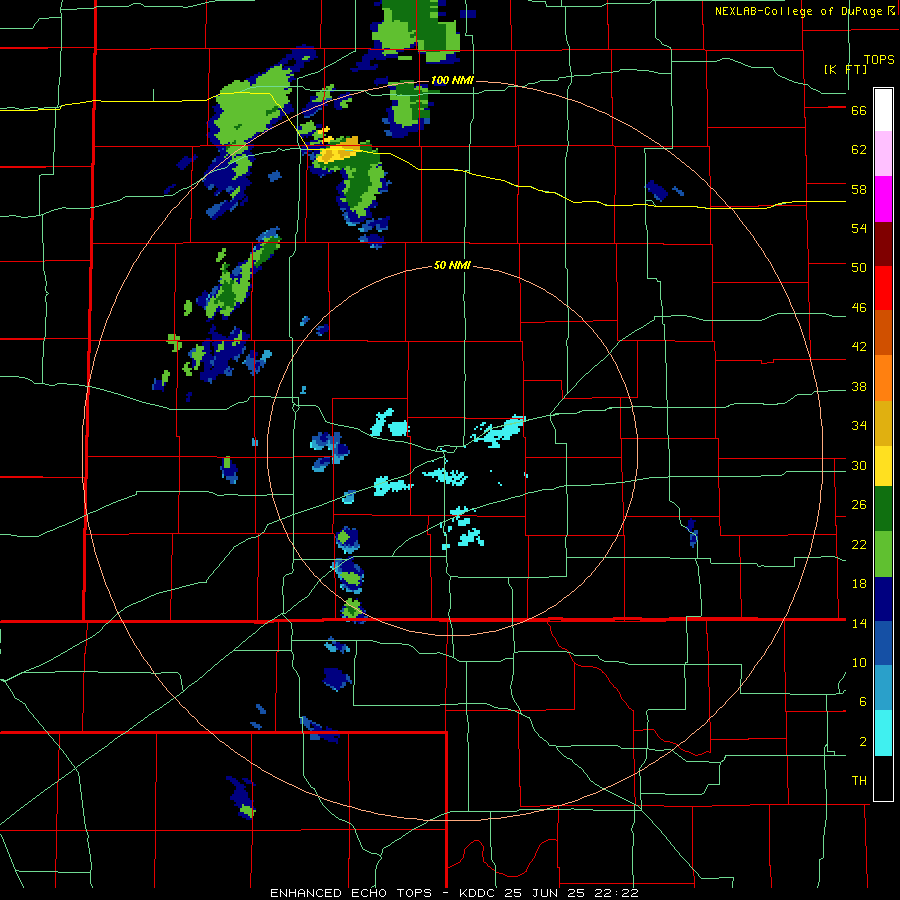The height and width of the screenshot is (900, 900).
Task: Click the 54 legend value
Action: 859,228
